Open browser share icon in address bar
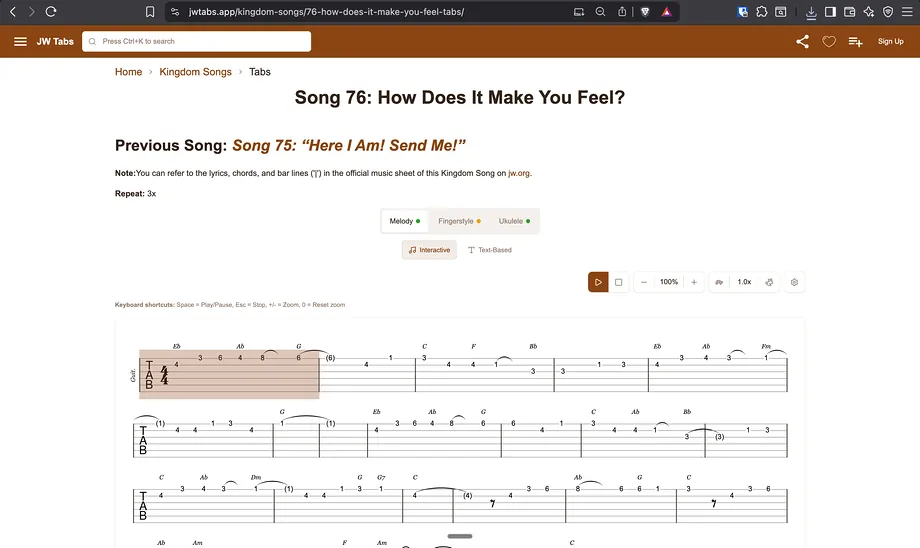This screenshot has height=548, width=920. point(622,12)
